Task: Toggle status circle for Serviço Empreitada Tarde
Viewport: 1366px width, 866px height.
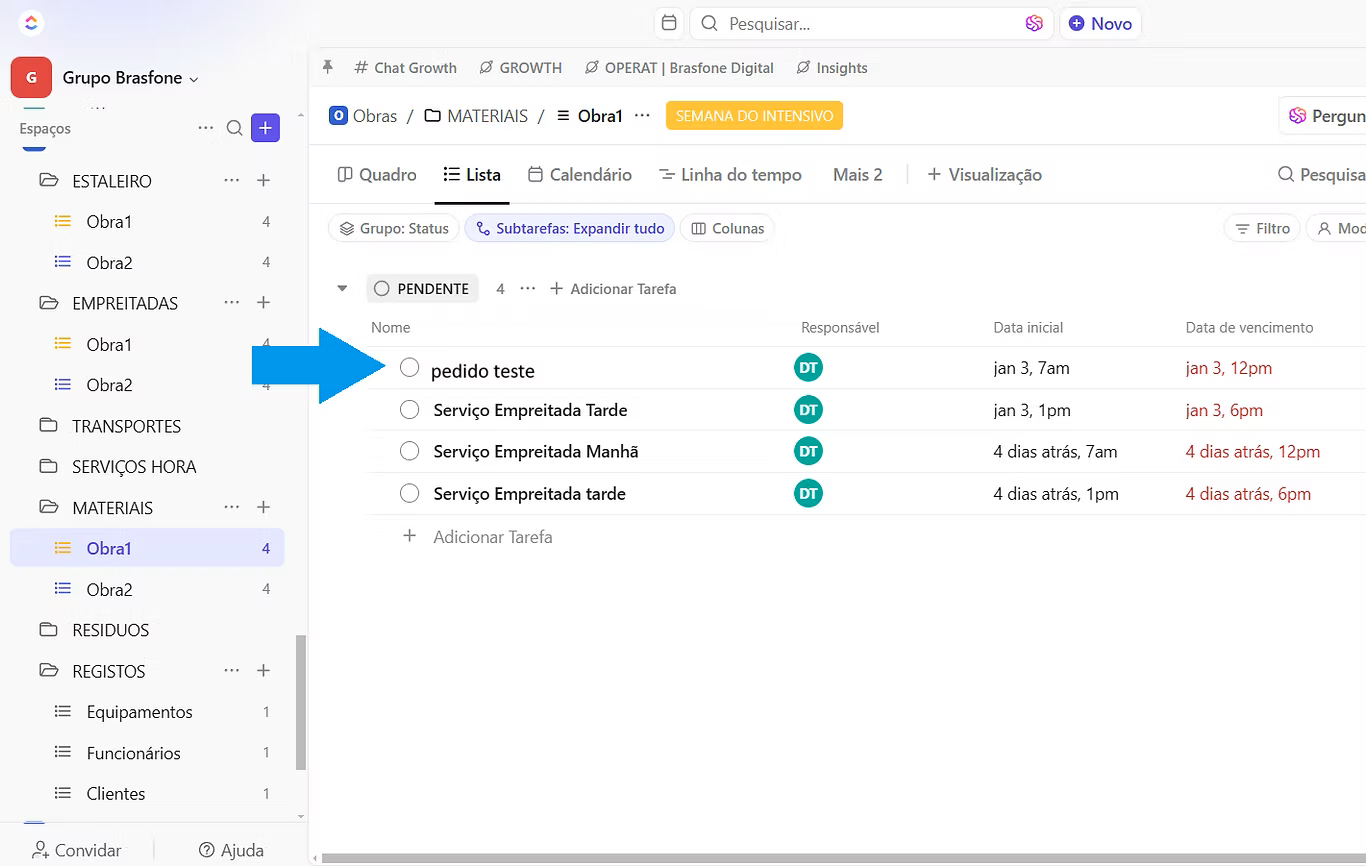Action: [409, 410]
